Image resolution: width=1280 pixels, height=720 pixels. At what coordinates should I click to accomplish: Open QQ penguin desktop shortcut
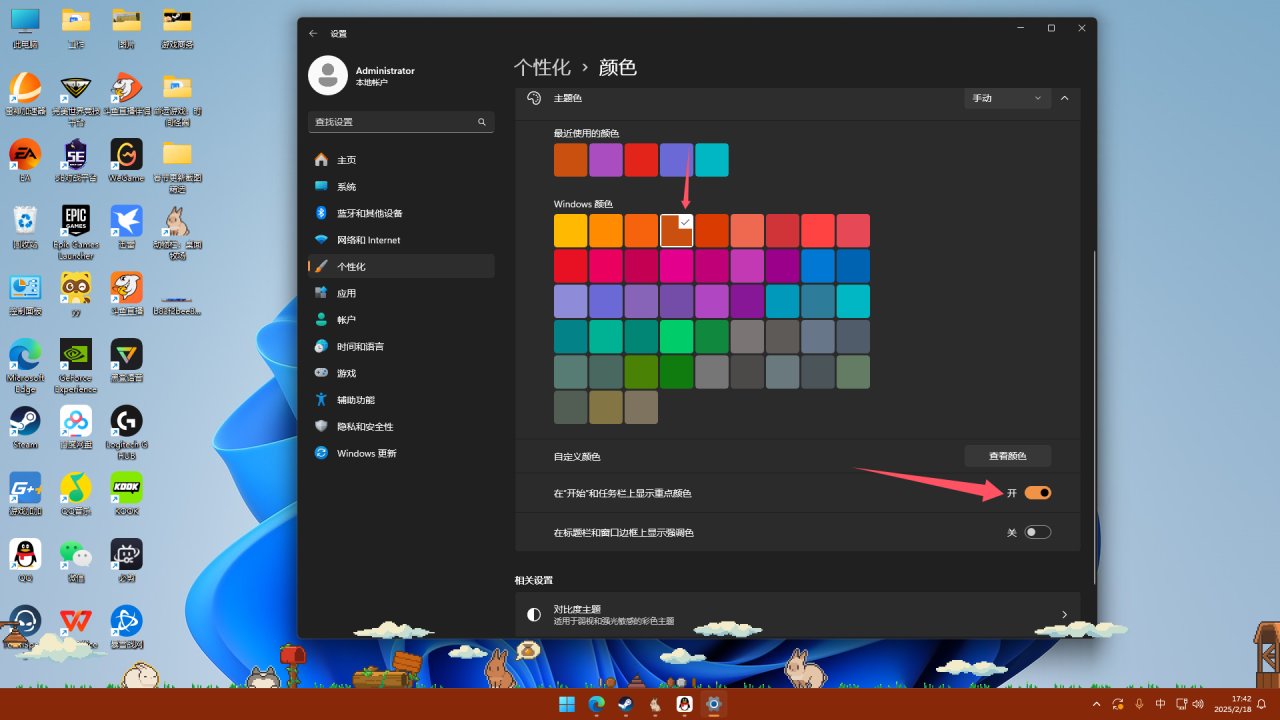point(25,560)
